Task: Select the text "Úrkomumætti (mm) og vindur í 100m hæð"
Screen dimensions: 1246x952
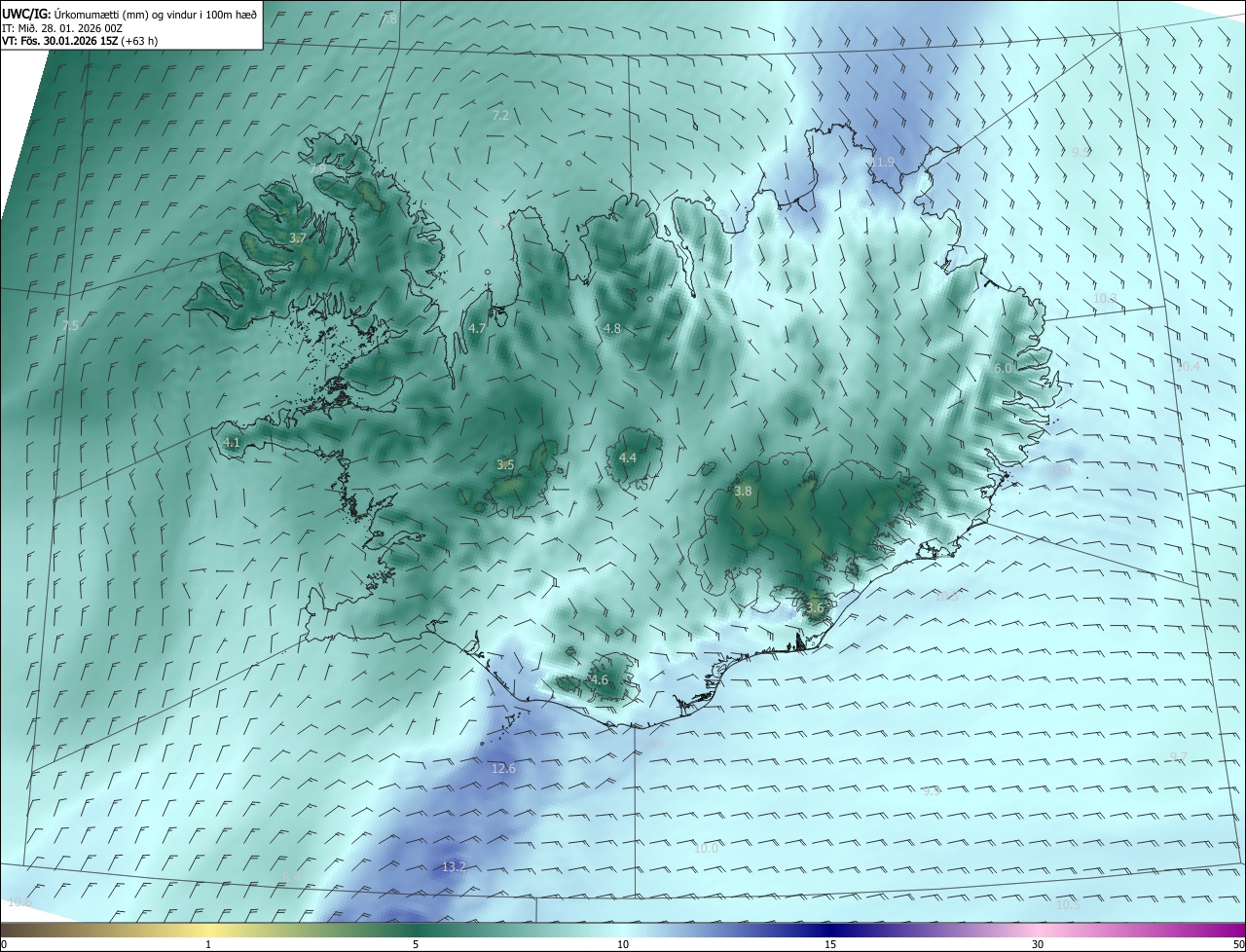Action: point(155,14)
